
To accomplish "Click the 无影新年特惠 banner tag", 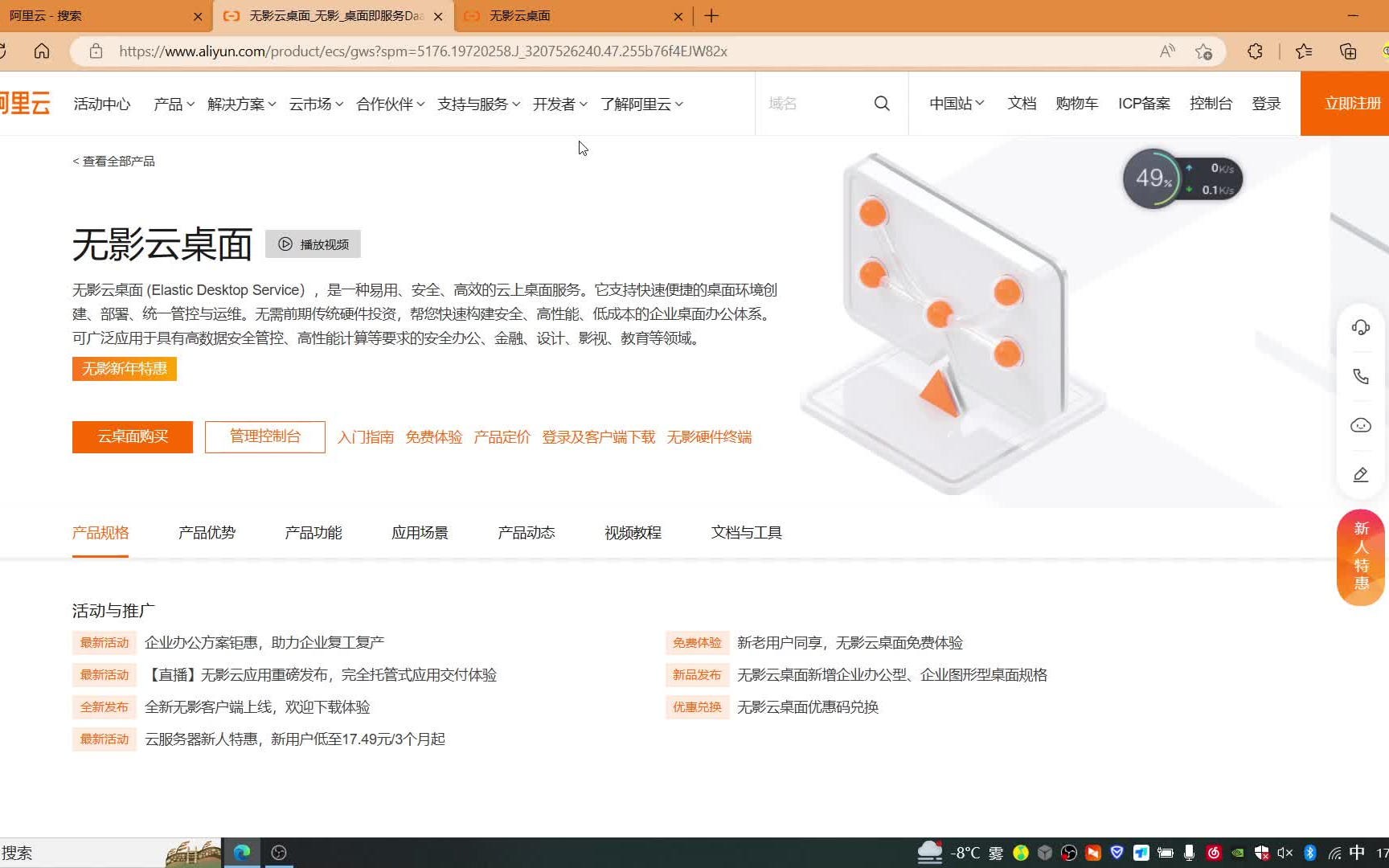I will tap(125, 369).
